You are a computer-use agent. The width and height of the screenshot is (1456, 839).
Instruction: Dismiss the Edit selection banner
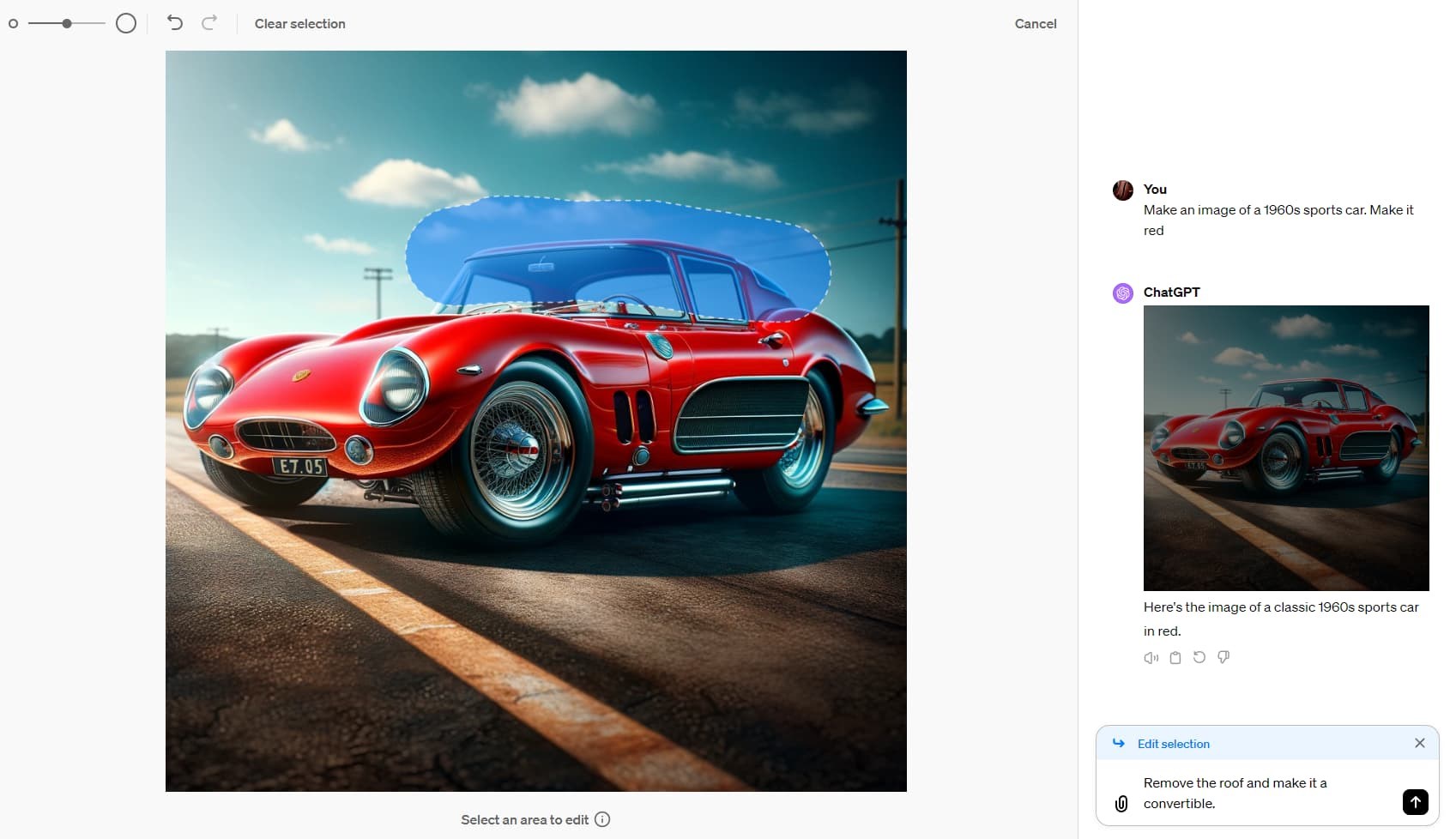[1419, 743]
